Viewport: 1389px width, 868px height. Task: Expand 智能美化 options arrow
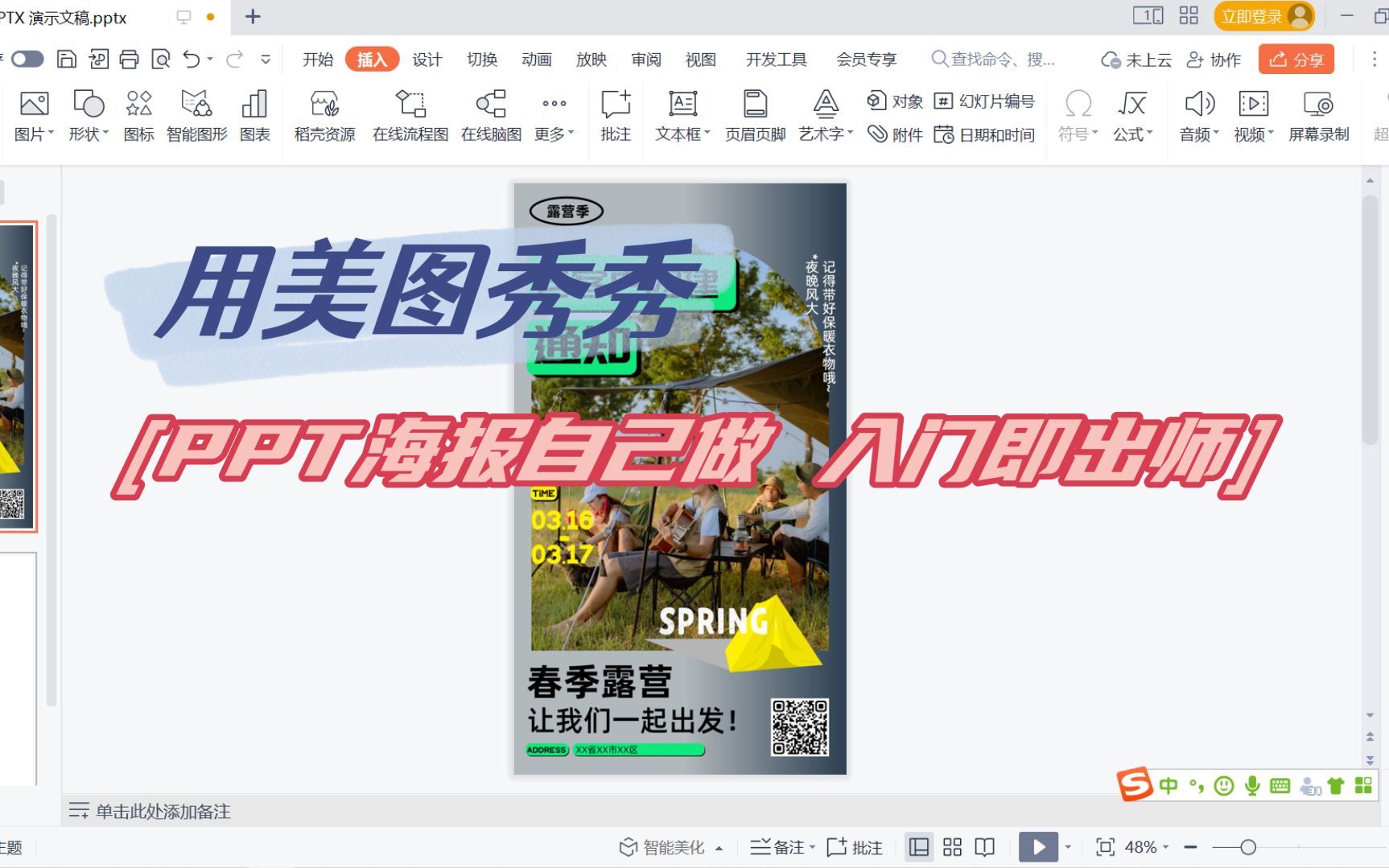click(x=719, y=848)
